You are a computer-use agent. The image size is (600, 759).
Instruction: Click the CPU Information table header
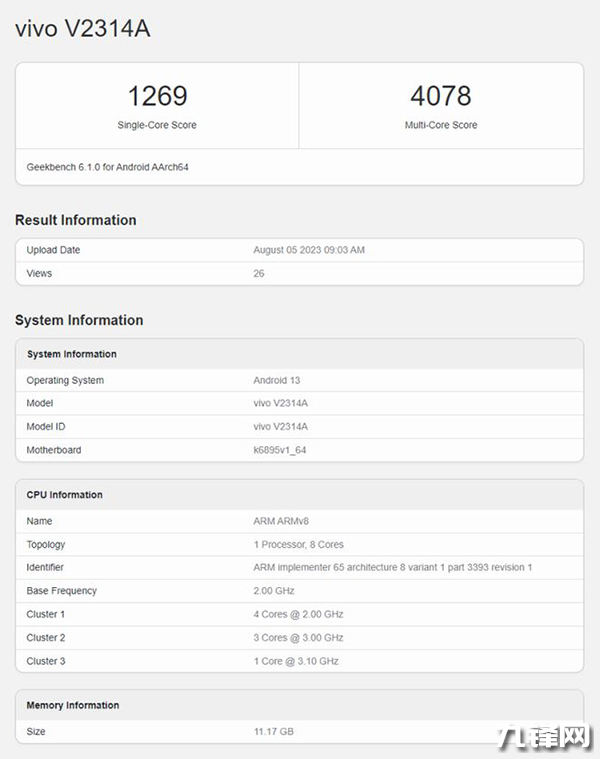point(65,495)
